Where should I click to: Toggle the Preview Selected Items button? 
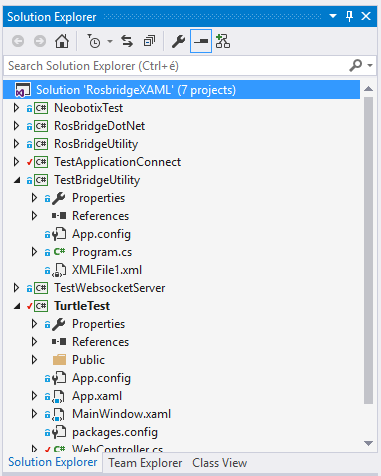click(x=201, y=41)
